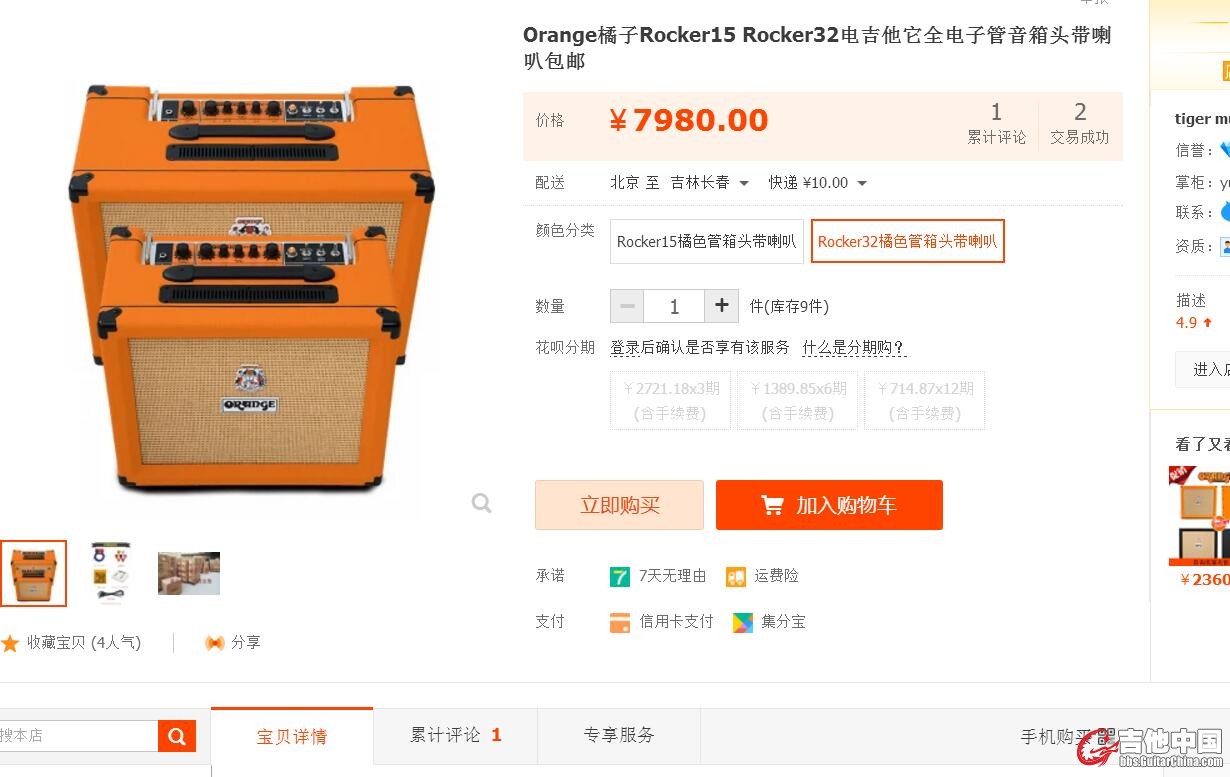Increase quantity with the plus button
Screen dimensions: 1230x777
721,306
